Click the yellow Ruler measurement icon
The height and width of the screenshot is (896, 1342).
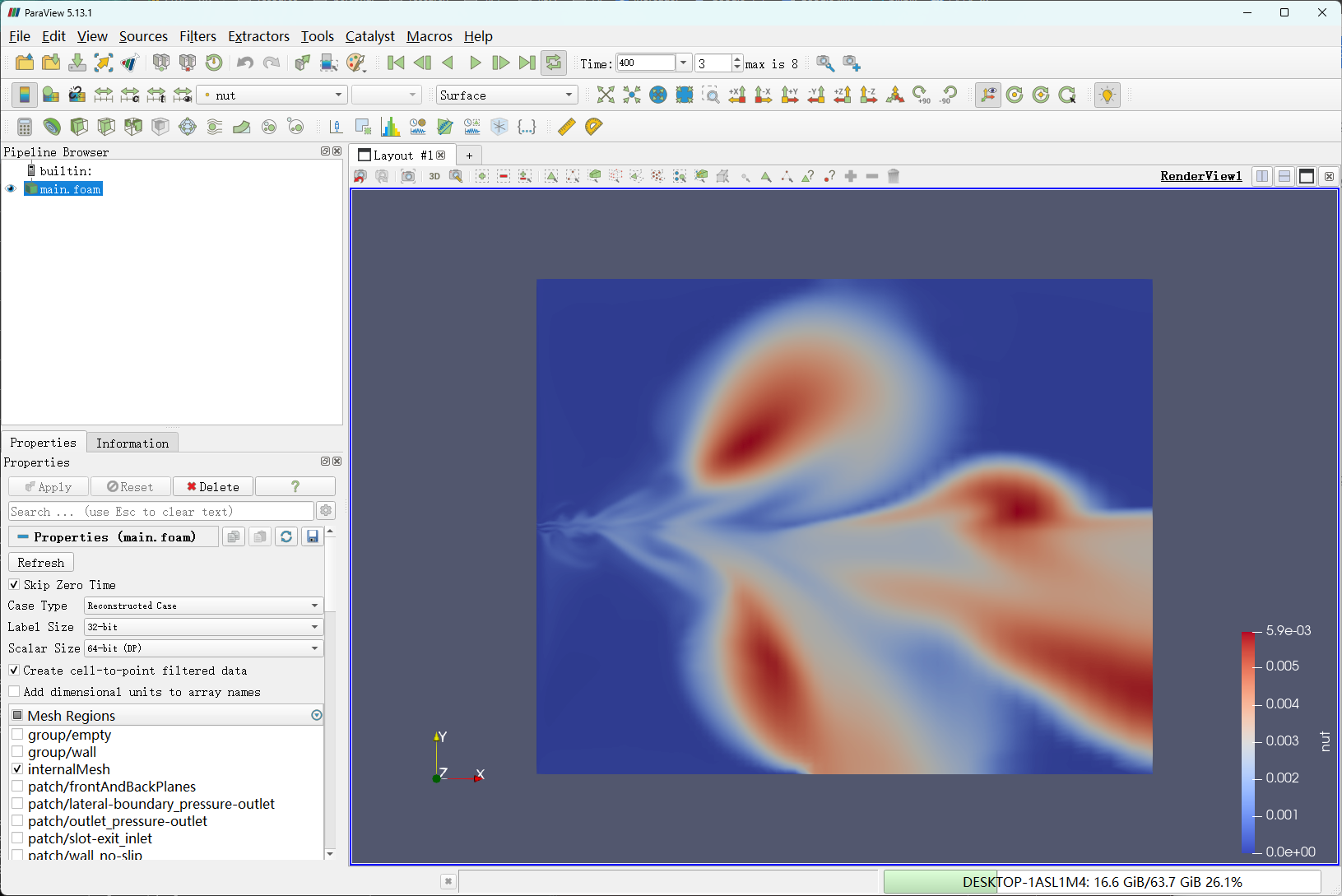(x=566, y=127)
